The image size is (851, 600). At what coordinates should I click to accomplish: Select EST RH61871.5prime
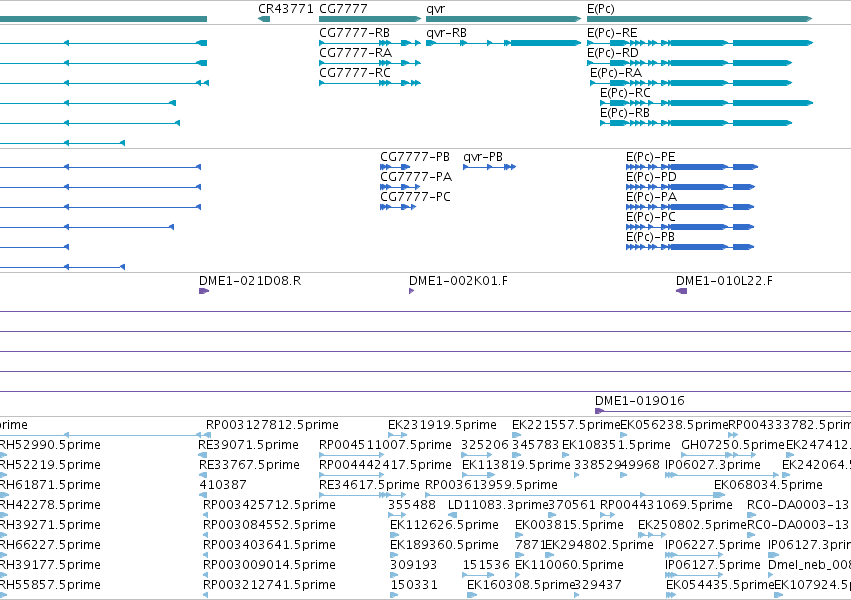pyautogui.click(x=50, y=485)
